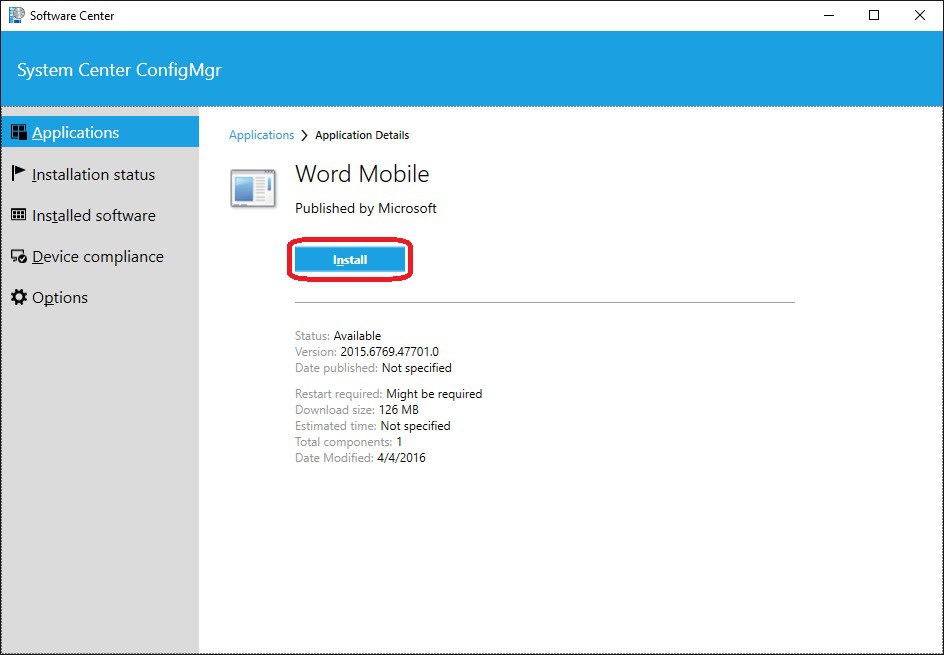The height and width of the screenshot is (655, 944).
Task: Click the Word Mobile title heading
Action: [x=362, y=174]
